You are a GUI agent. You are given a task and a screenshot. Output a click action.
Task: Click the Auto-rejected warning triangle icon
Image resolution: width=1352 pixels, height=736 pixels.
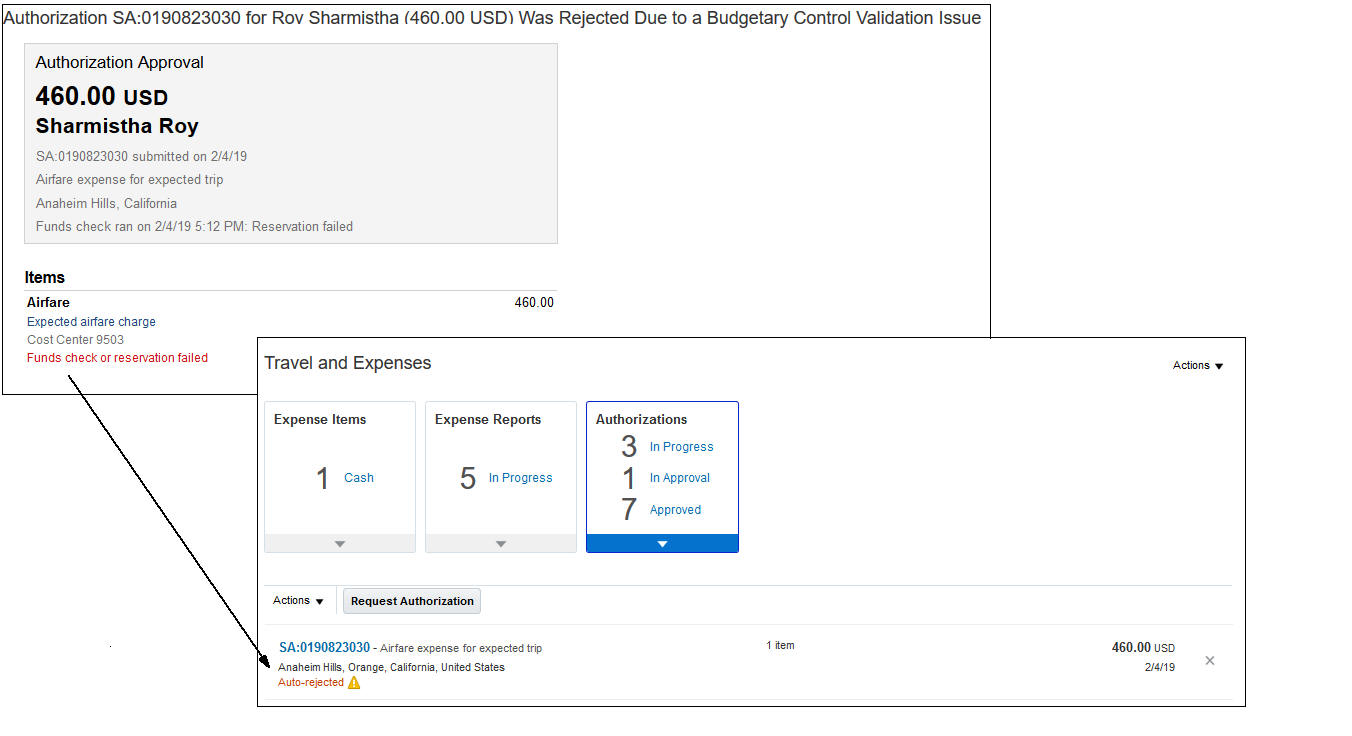(354, 683)
